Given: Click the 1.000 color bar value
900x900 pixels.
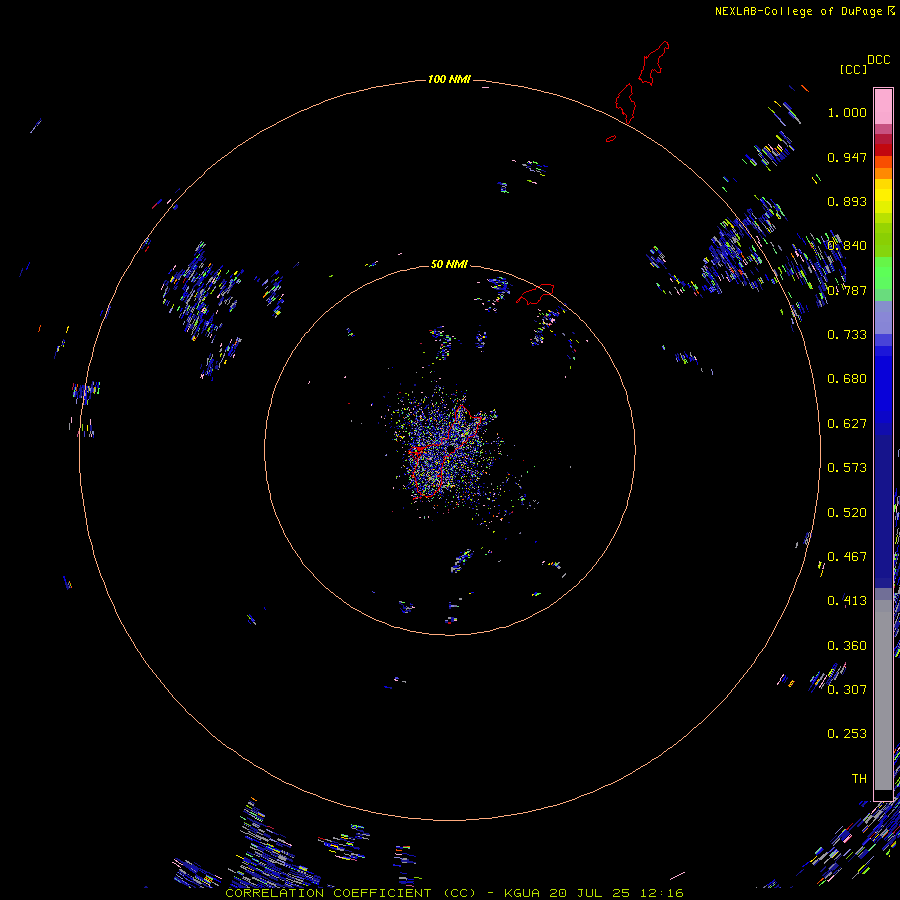Looking at the screenshot, I should point(847,112).
